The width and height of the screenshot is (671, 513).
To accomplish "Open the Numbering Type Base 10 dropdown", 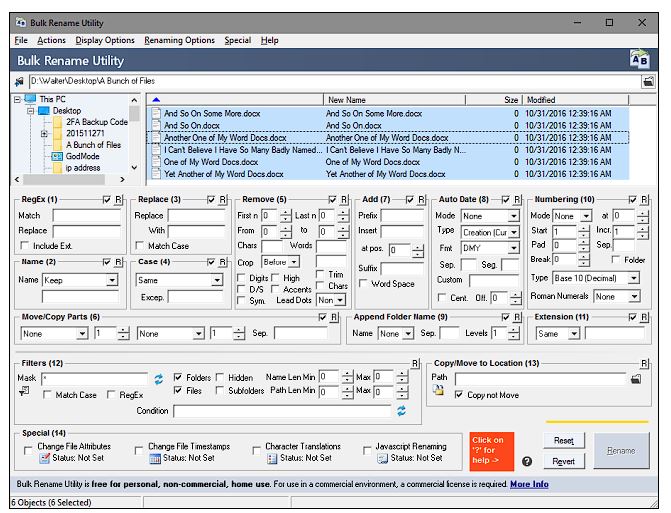I will pyautogui.click(x=633, y=278).
